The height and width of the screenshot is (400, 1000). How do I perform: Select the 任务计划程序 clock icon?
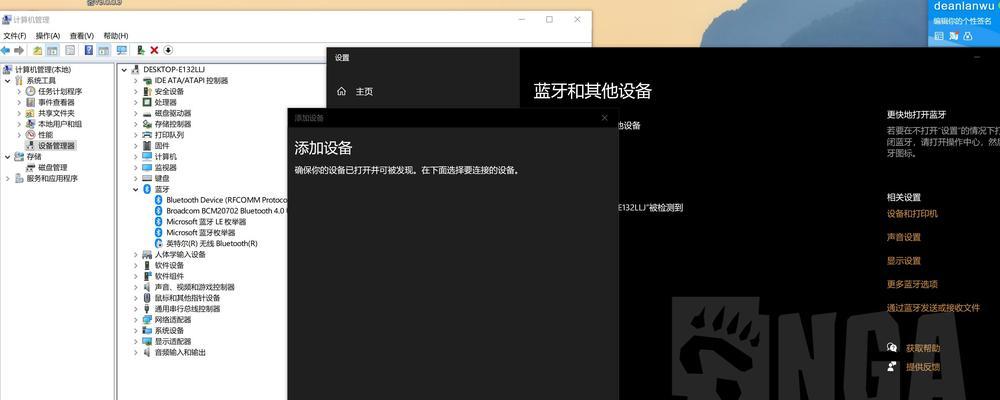click(31, 91)
